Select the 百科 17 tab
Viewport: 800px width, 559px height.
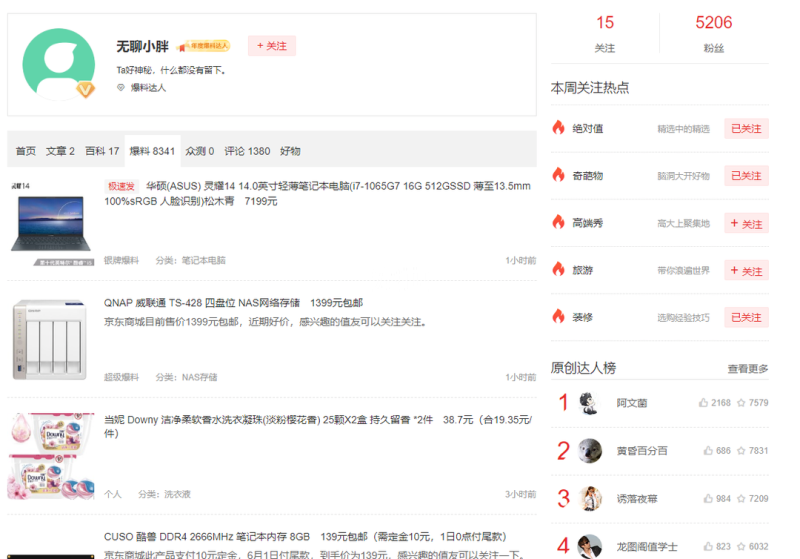tap(102, 151)
